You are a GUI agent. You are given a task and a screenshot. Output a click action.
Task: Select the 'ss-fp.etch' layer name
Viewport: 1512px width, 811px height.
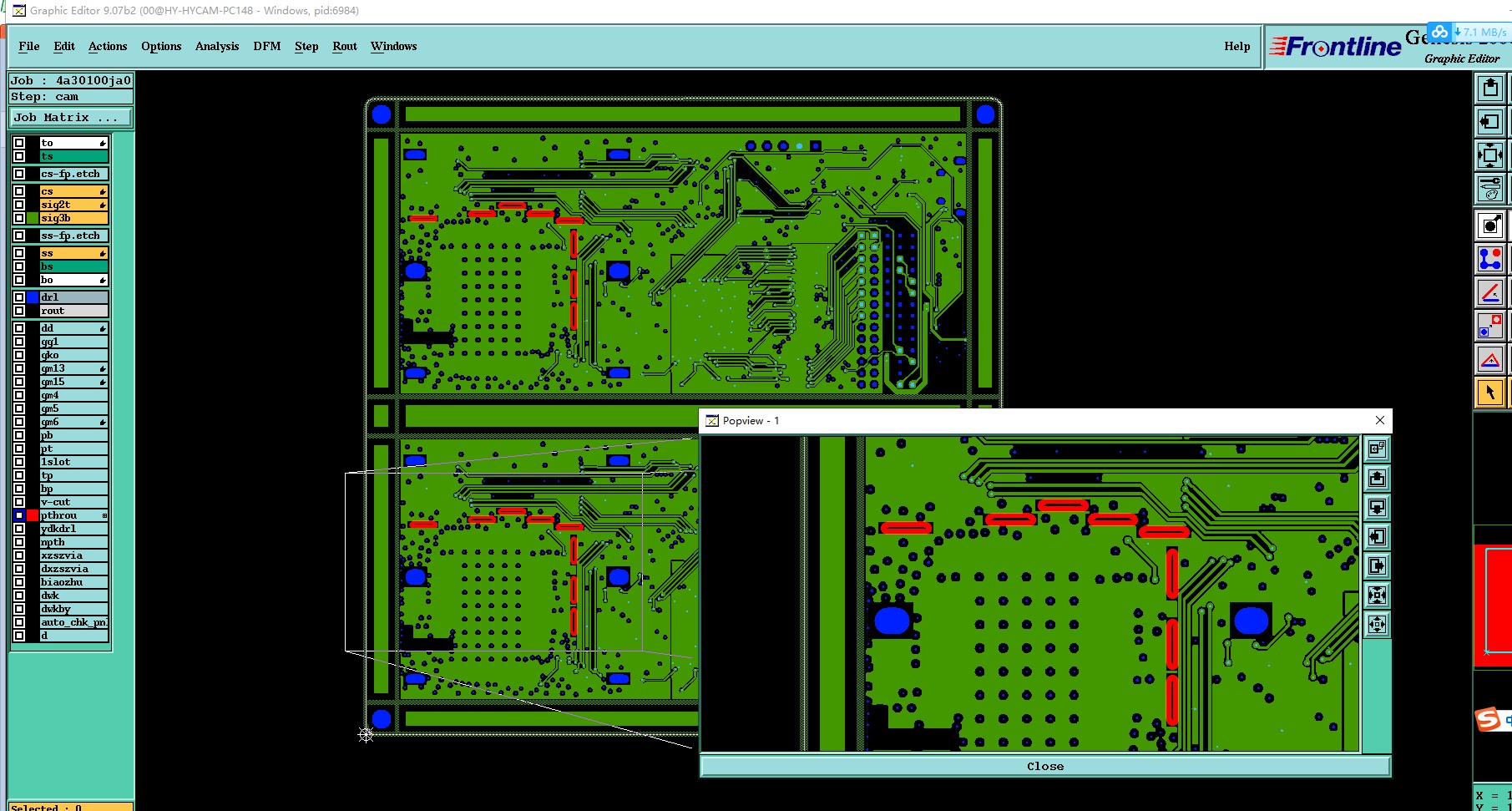74,236
